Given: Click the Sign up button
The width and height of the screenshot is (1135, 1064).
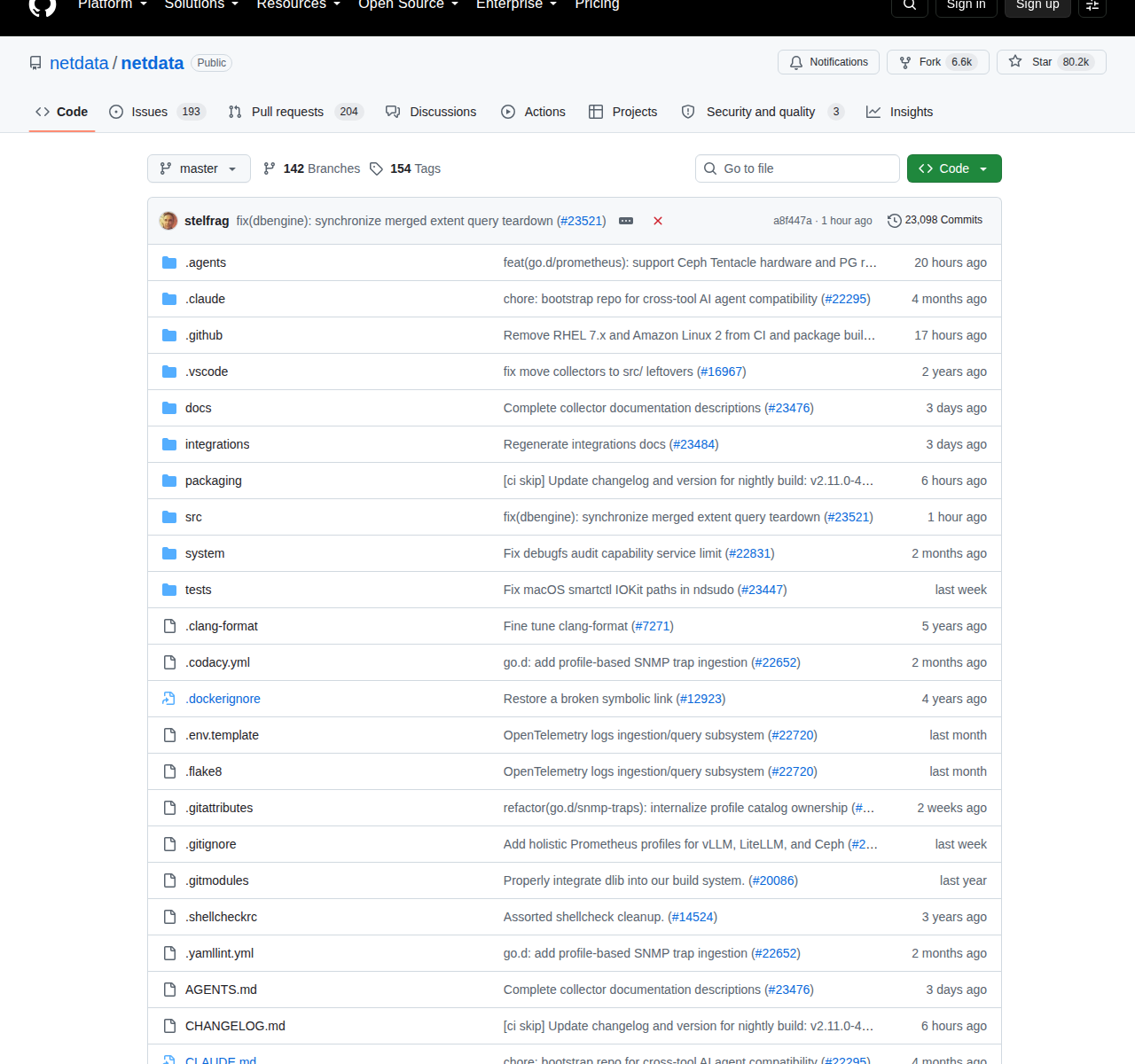Looking at the screenshot, I should (x=1037, y=6).
